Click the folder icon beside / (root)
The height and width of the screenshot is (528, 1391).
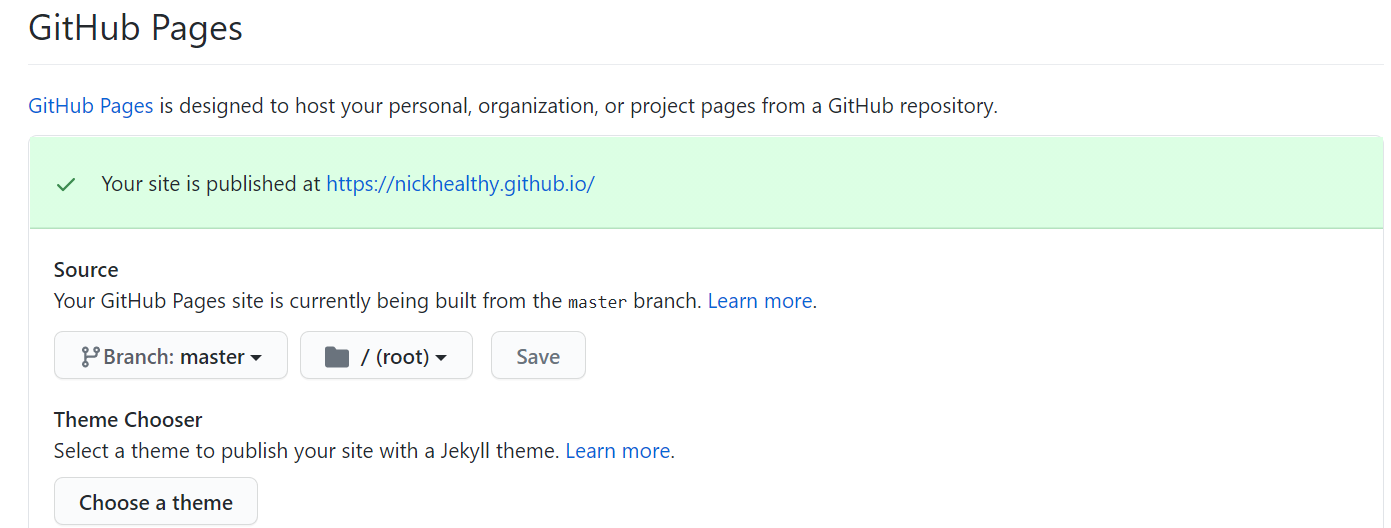(x=337, y=357)
